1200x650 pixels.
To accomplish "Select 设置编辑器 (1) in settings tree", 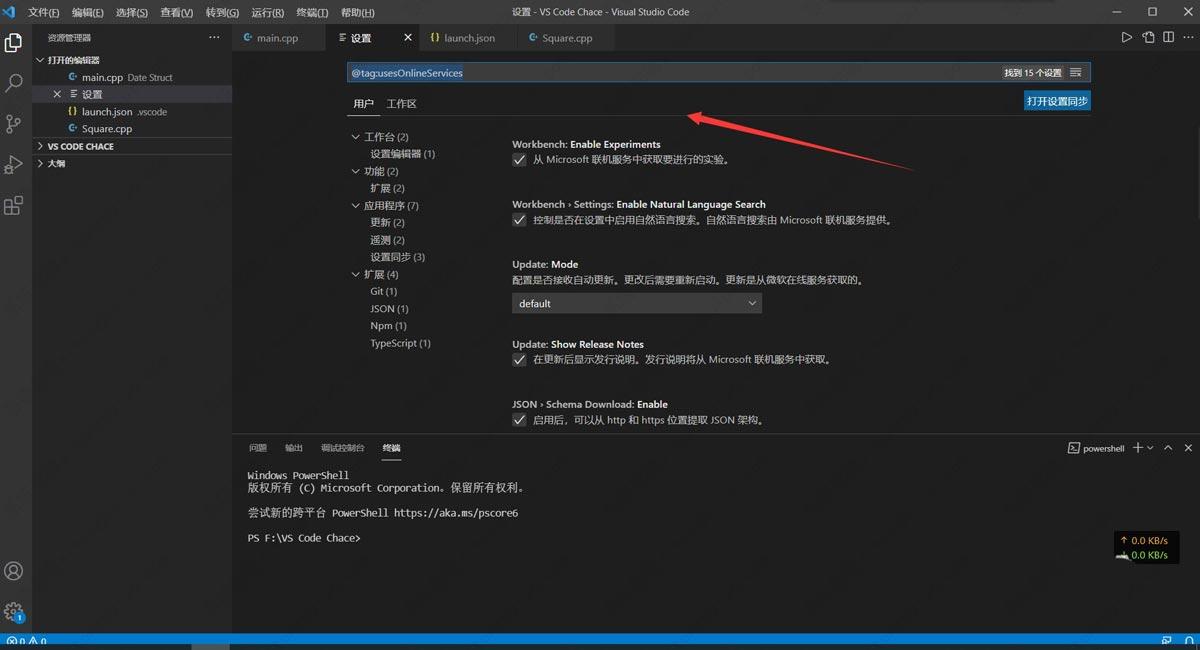I will 402,154.
